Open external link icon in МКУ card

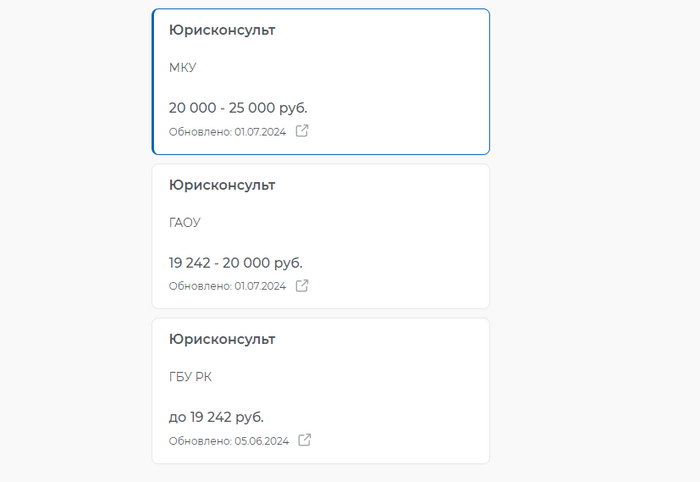pos(302,131)
